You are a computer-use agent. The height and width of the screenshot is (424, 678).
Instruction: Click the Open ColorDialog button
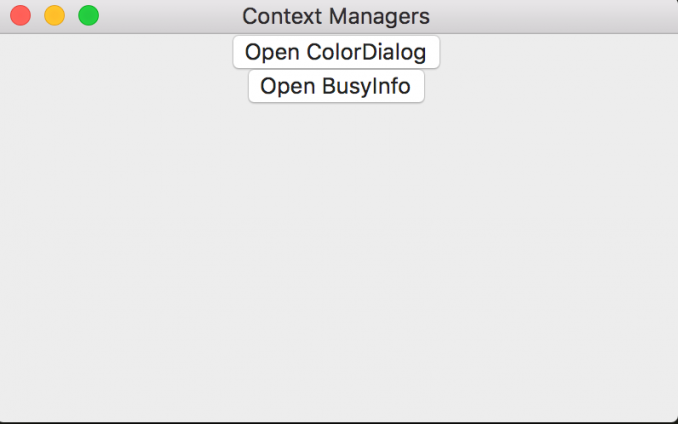pos(336,52)
